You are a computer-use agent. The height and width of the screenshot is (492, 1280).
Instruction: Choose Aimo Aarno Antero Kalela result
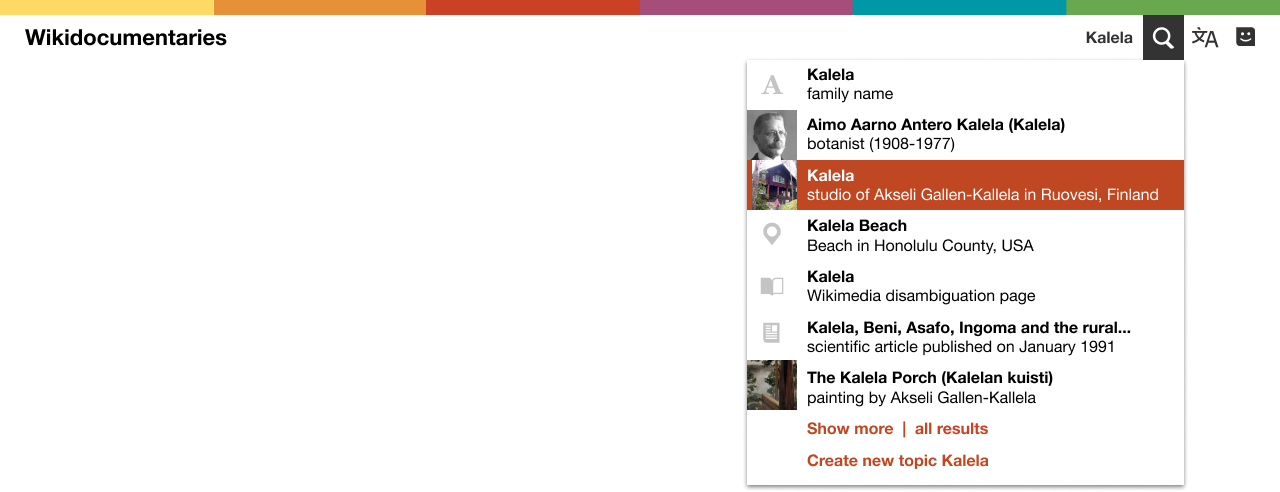coord(965,135)
